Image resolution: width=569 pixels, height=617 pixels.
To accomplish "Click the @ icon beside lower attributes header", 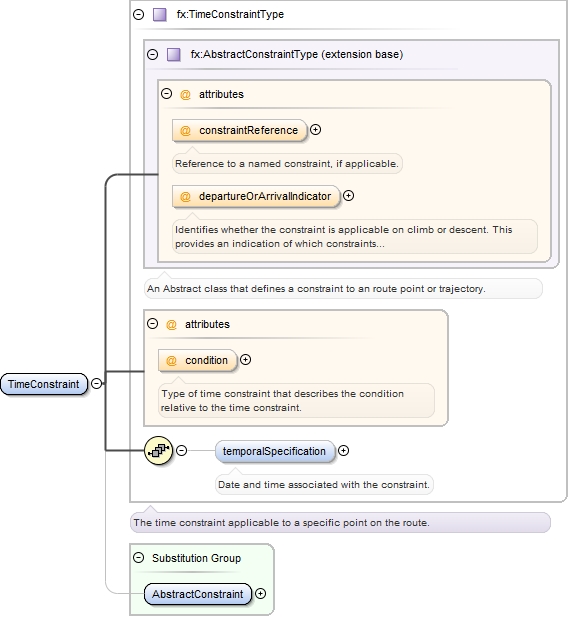I will [x=172, y=325].
